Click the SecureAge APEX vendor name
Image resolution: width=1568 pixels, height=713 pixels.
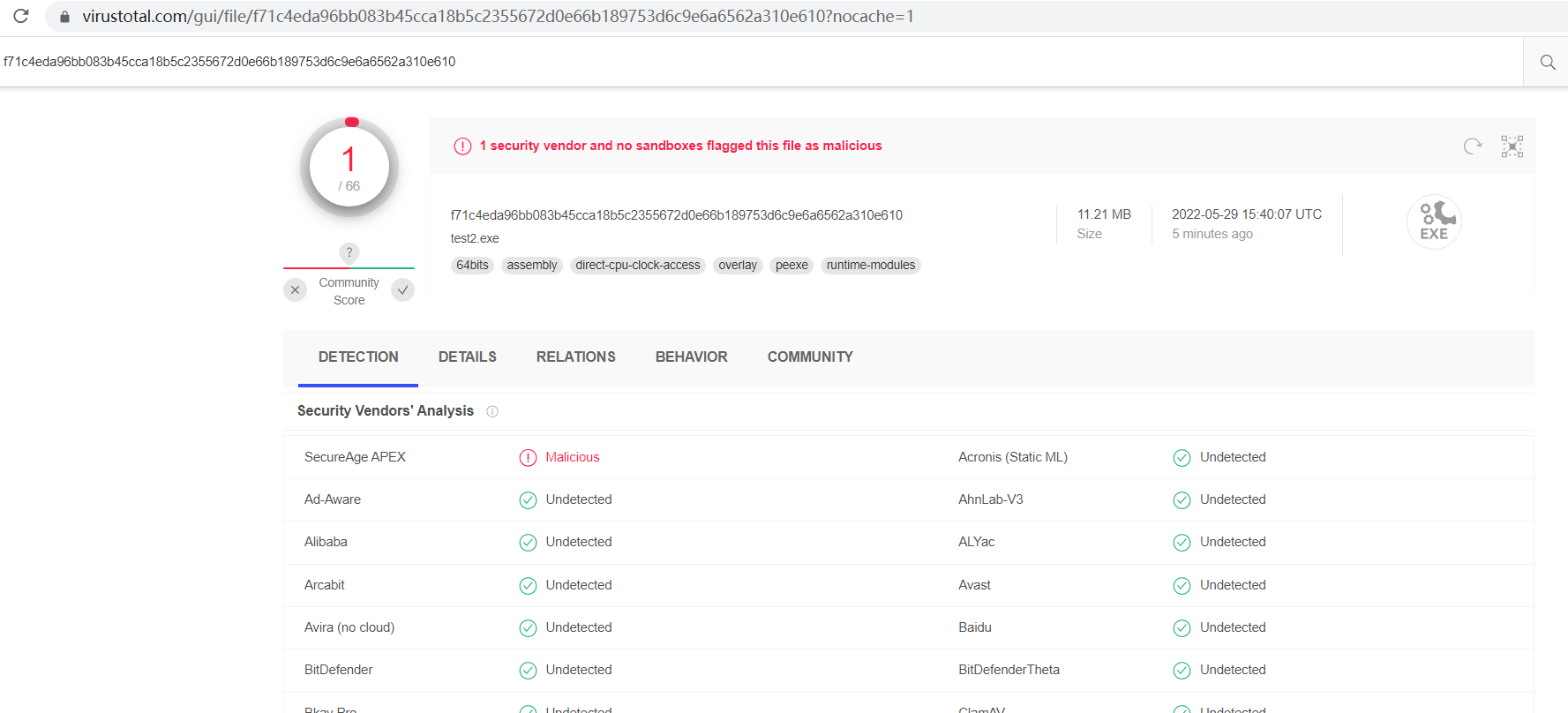tap(355, 457)
